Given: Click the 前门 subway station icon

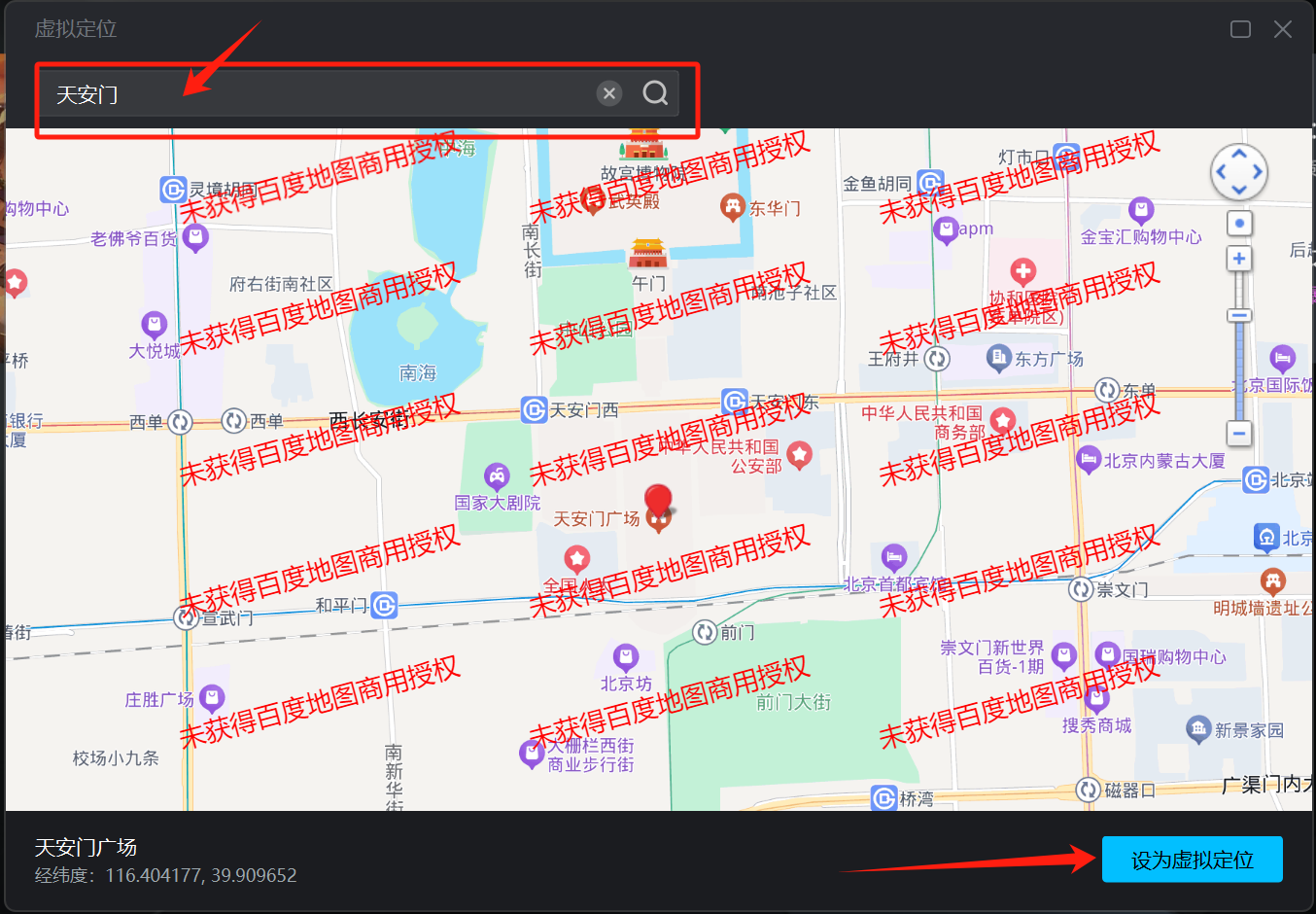Looking at the screenshot, I should [x=705, y=632].
